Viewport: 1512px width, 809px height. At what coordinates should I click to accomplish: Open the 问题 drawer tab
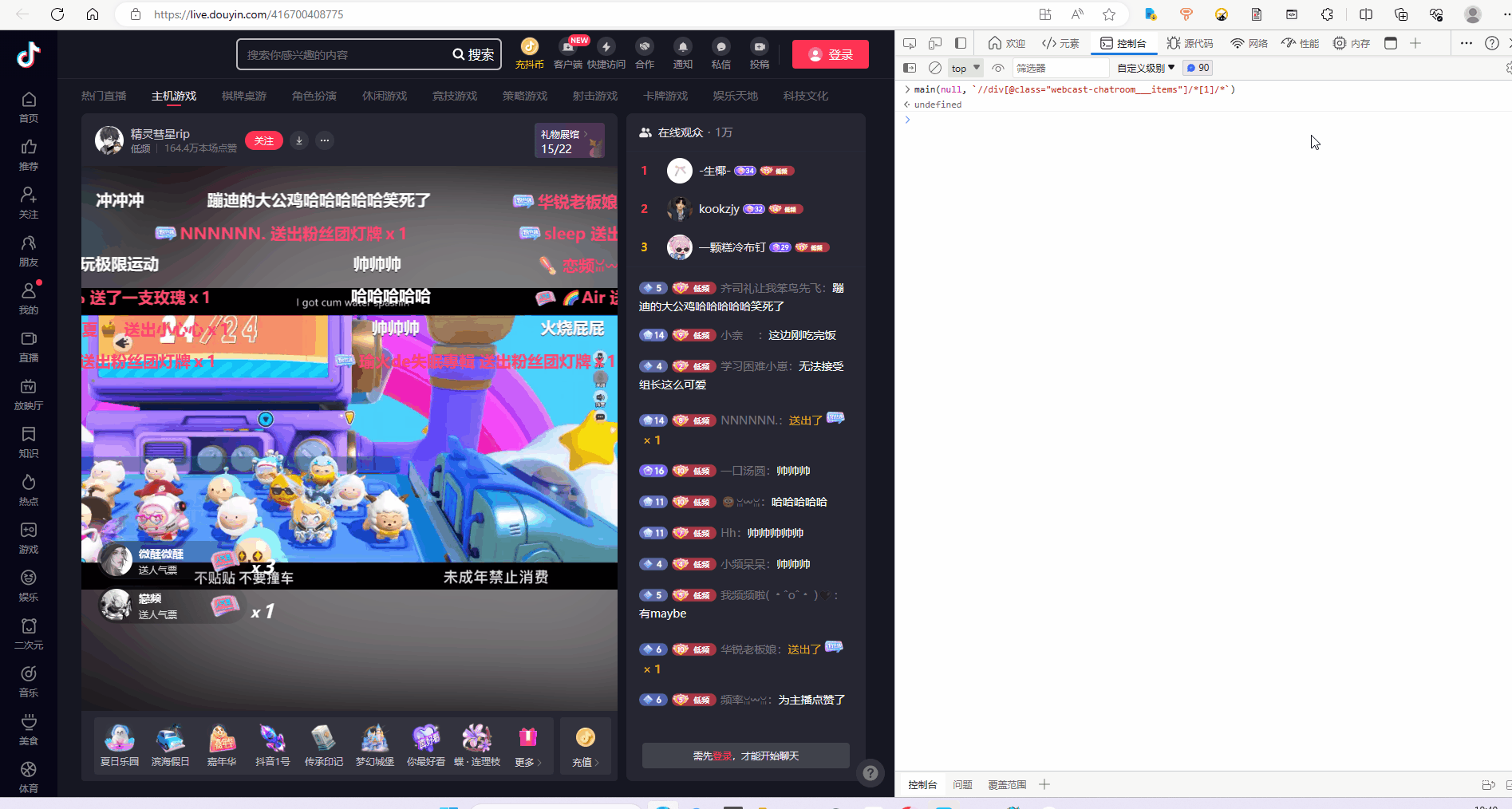point(962,784)
